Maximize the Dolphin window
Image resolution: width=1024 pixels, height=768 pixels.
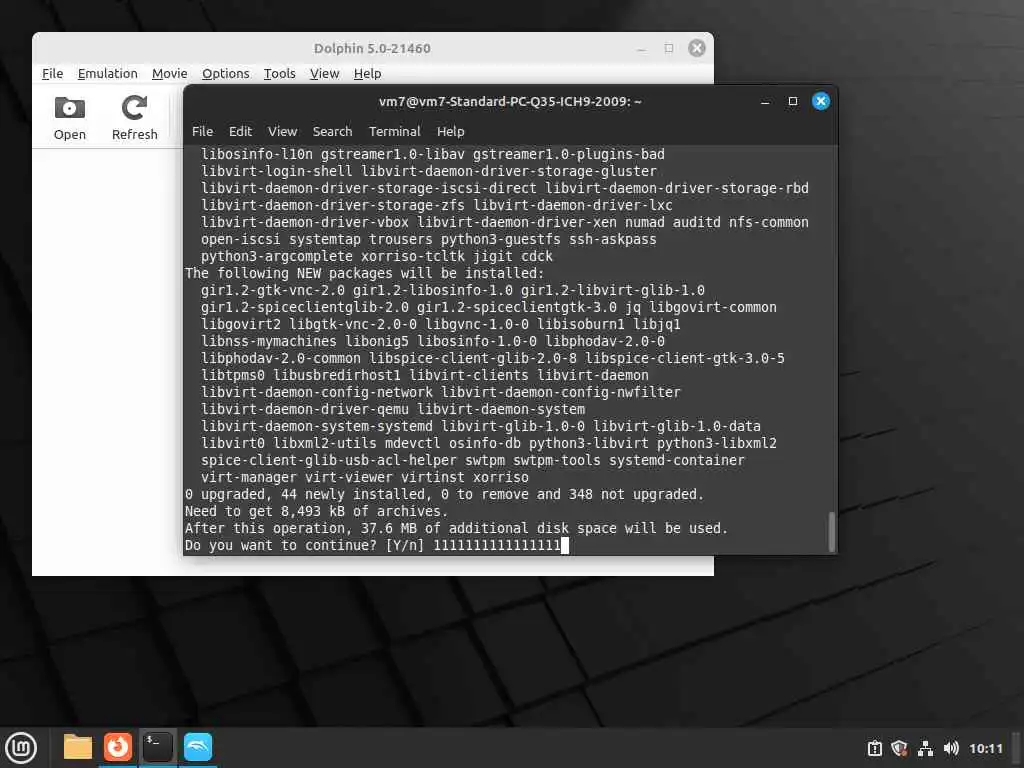pyautogui.click(x=669, y=48)
